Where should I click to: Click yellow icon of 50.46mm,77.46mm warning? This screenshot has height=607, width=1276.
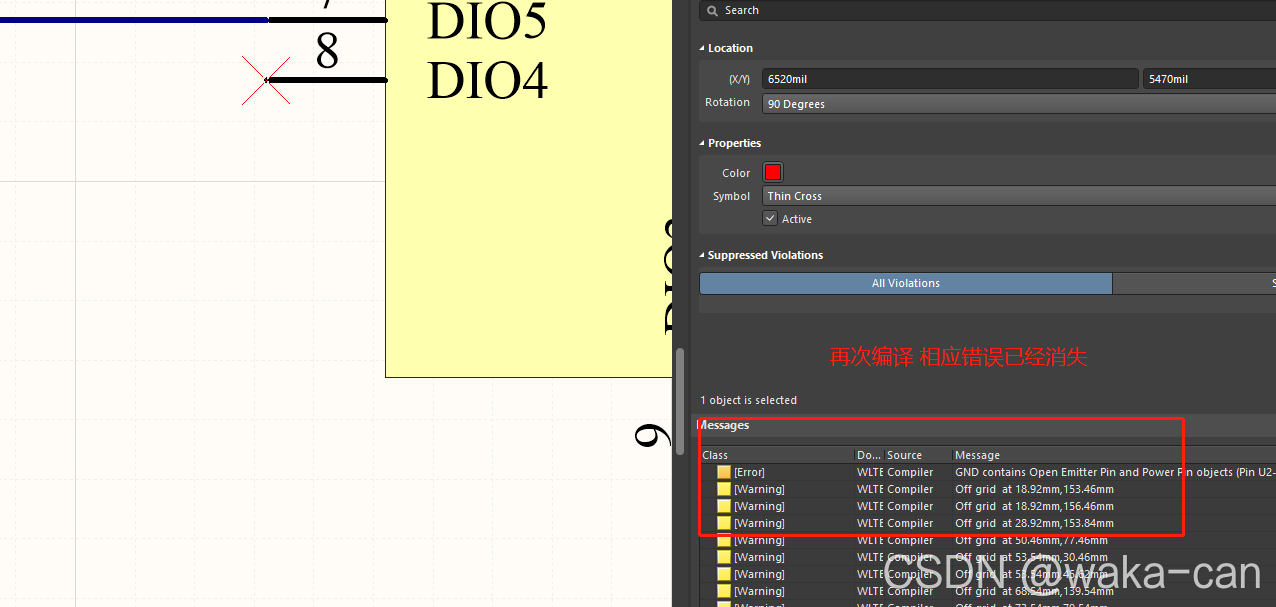[724, 540]
